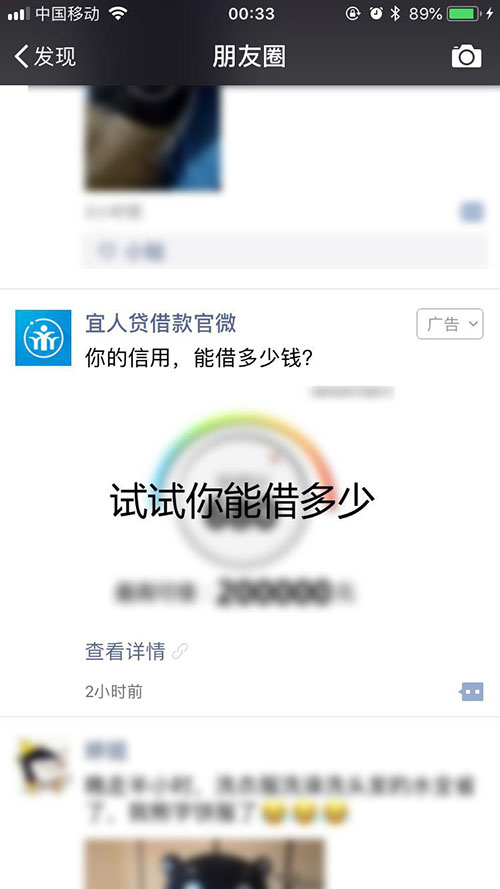The height and width of the screenshot is (889, 500).
Task: Open comment bubble icon on the ad post
Action: coord(472,692)
